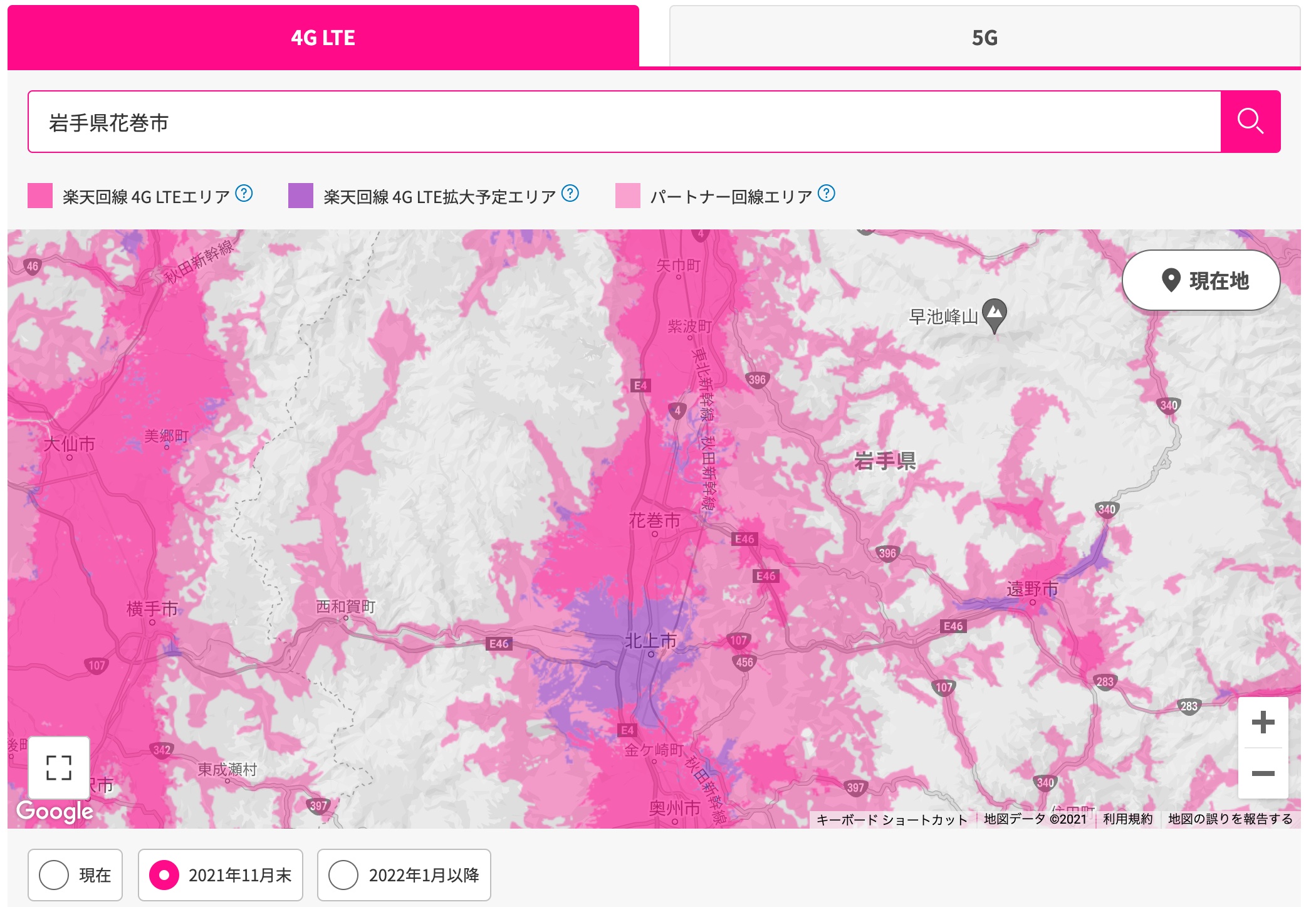Click the 現在地 current location button
Screen dimensions: 1316x907
click(1201, 280)
